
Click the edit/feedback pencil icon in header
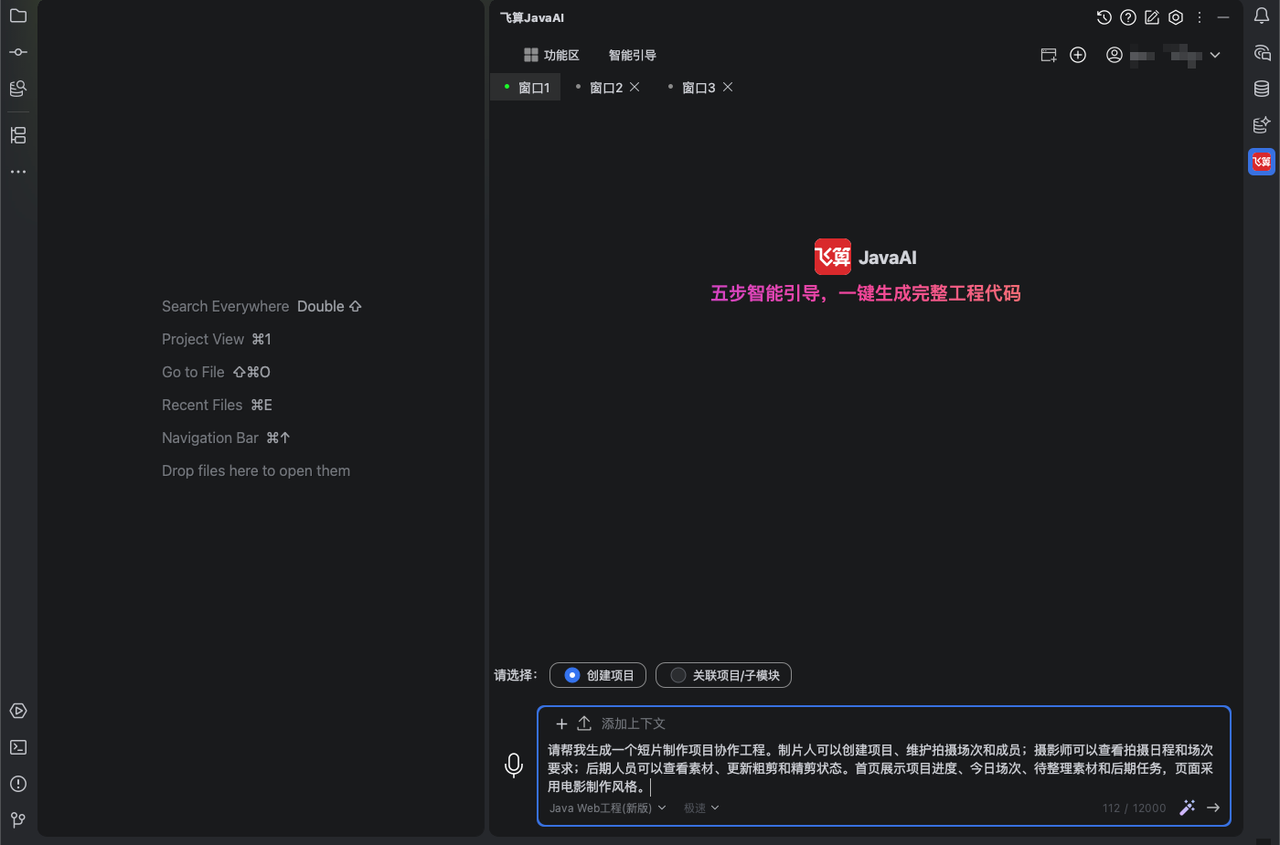[x=1152, y=17]
